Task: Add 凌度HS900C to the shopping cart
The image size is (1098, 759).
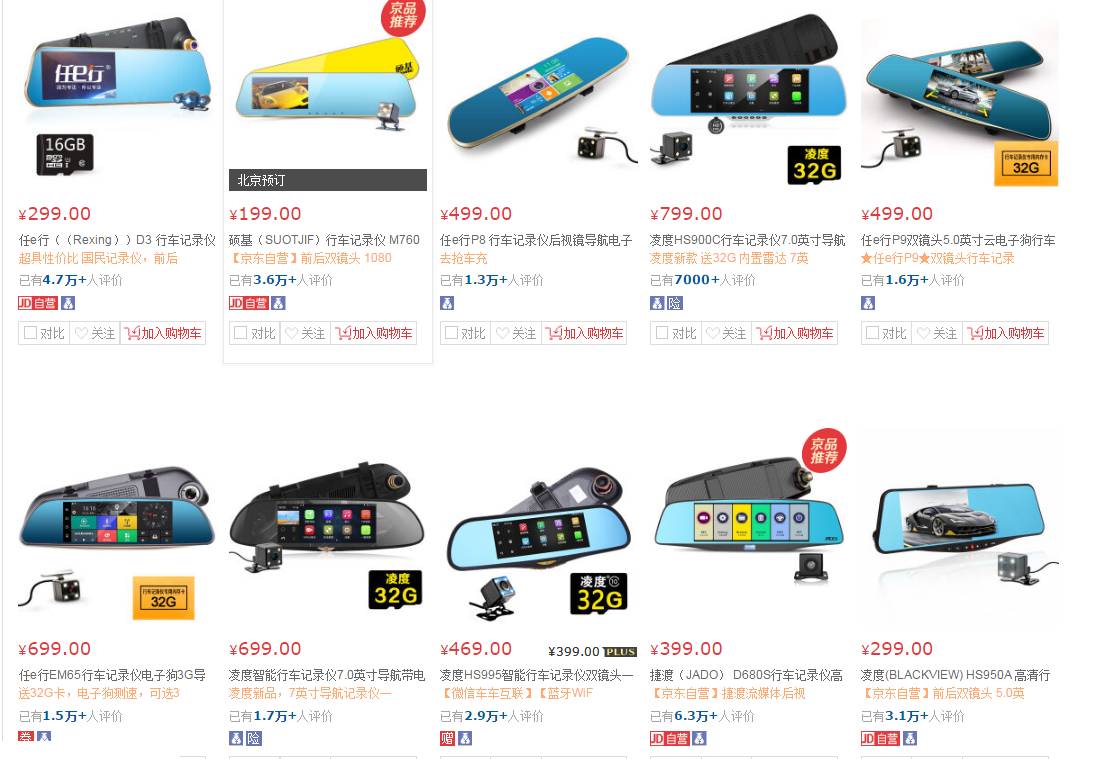Action: 795,333
